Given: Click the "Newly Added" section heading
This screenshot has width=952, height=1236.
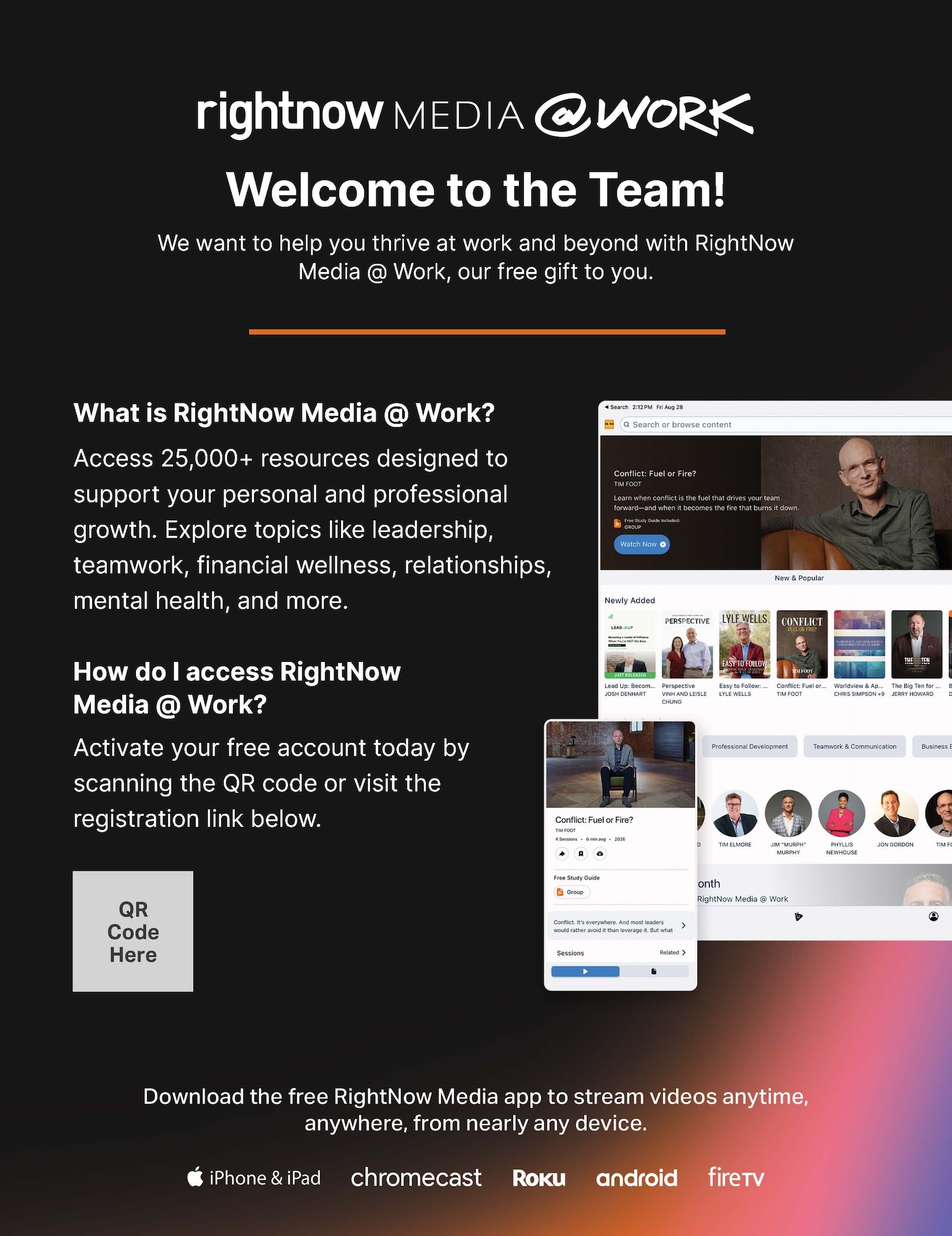Looking at the screenshot, I should click(630, 600).
